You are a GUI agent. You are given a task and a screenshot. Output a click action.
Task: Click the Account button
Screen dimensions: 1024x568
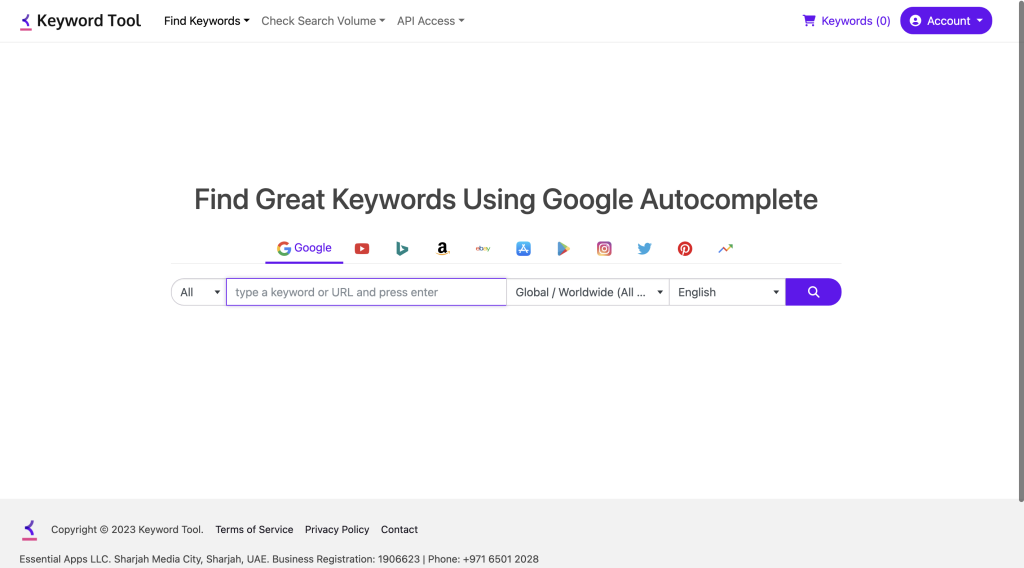pos(946,21)
